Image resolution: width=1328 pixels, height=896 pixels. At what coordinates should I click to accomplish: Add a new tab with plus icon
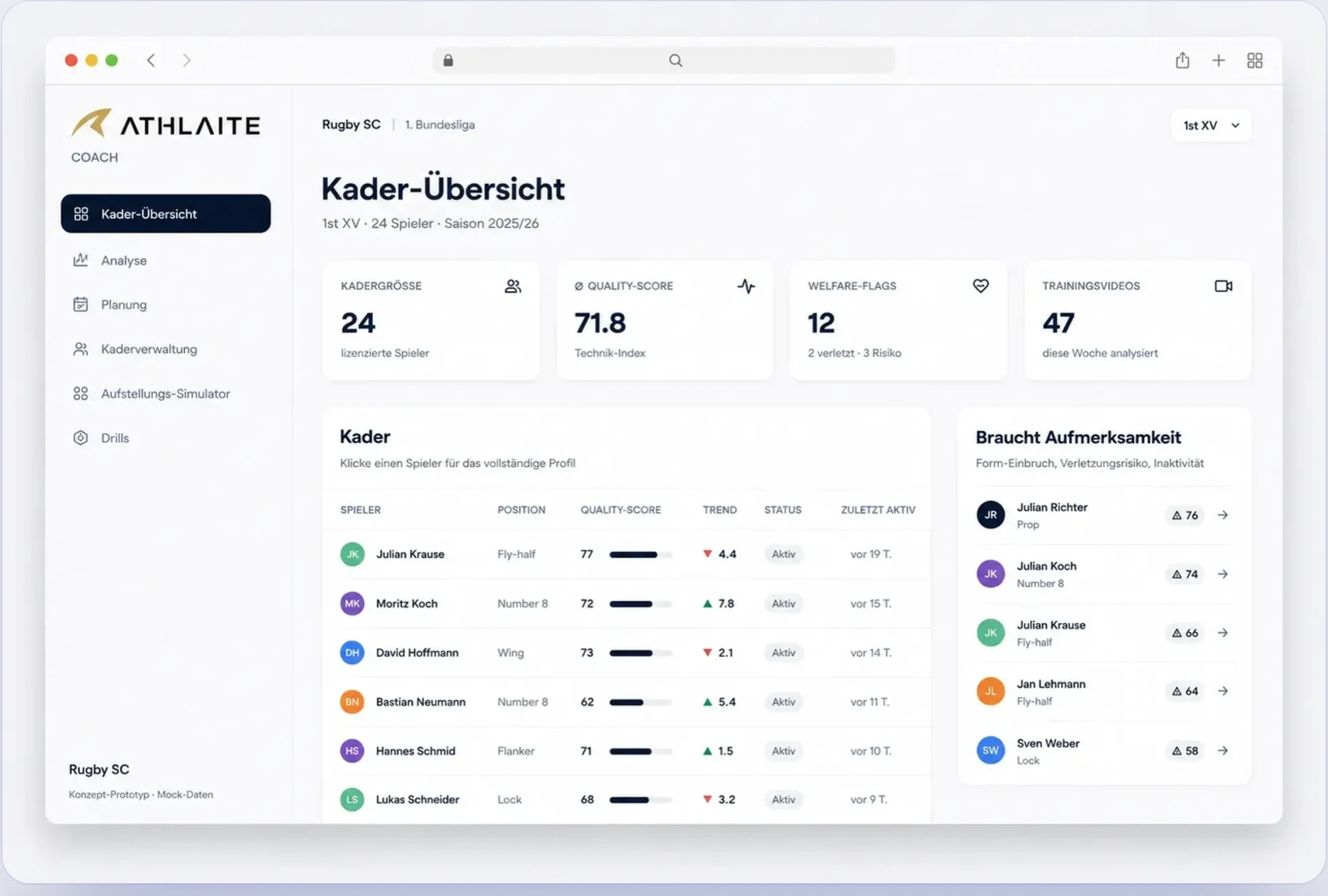(1218, 60)
